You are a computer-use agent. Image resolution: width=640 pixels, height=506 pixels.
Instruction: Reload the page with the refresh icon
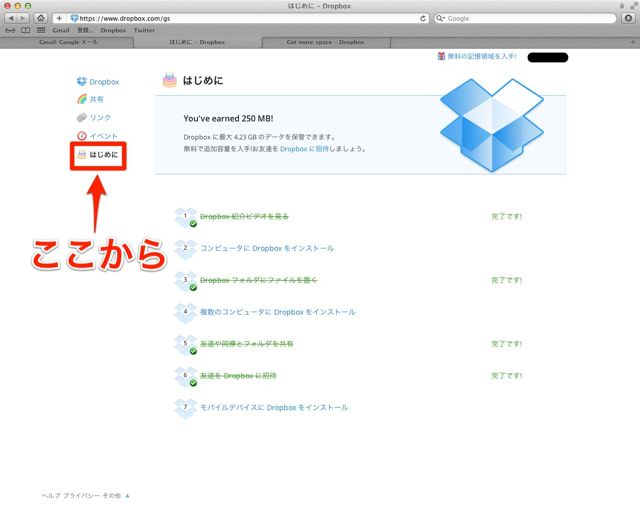(x=423, y=18)
